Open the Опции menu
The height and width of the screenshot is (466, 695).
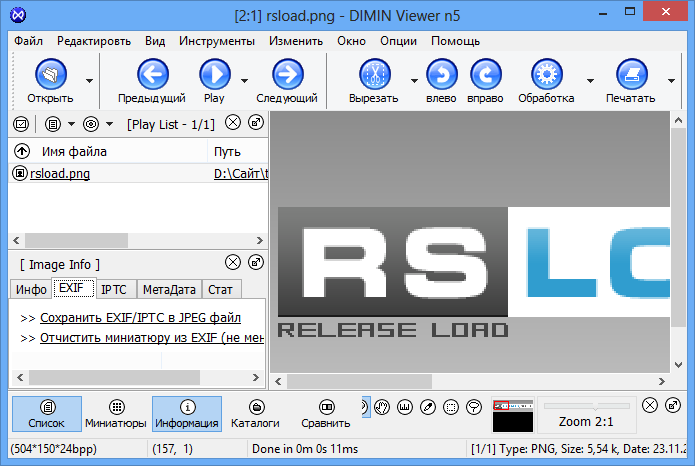coord(398,41)
